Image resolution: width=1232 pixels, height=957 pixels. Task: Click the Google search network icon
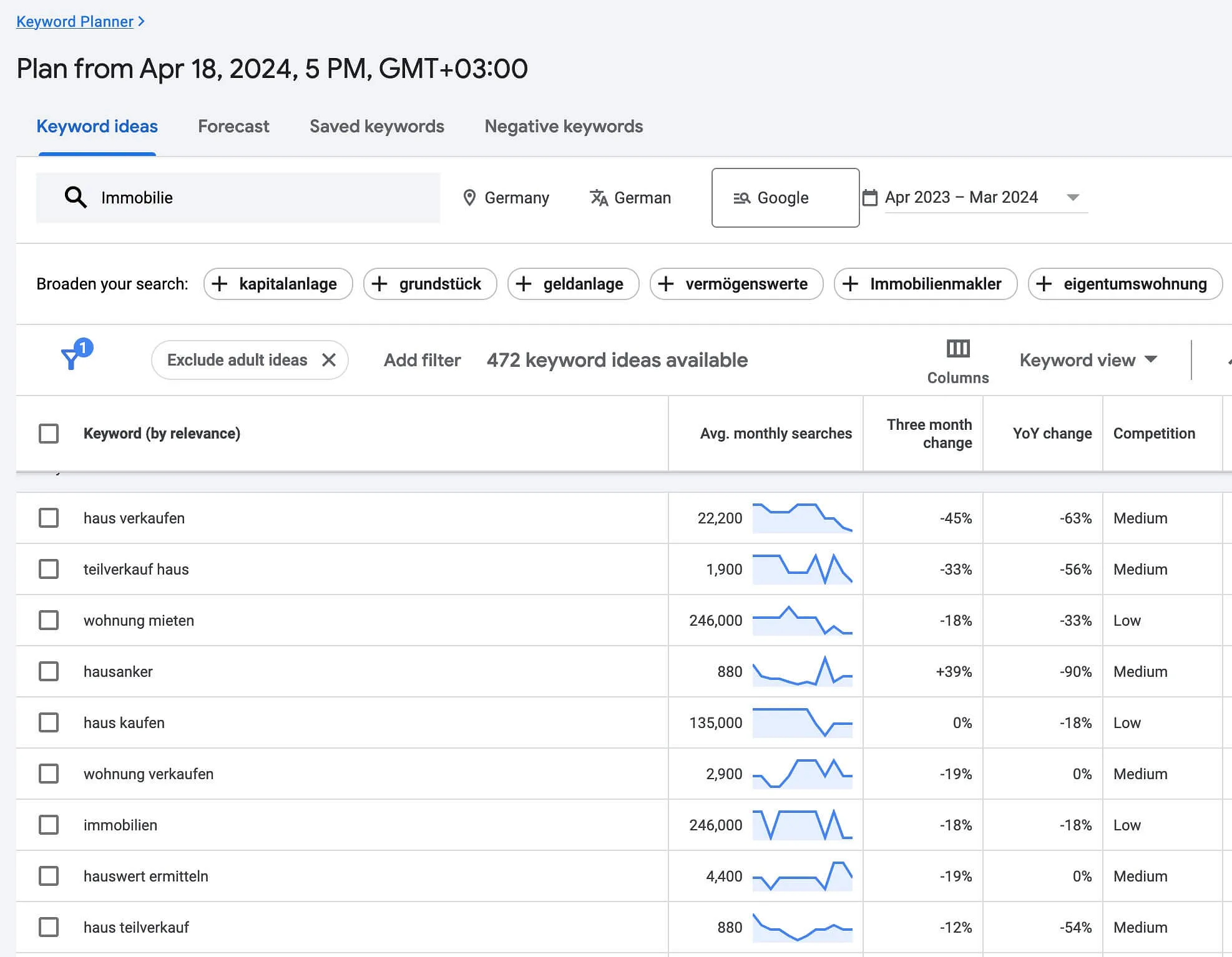point(741,198)
